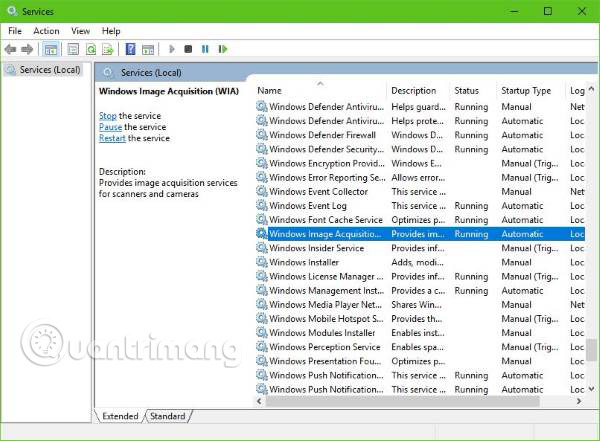Click the vertical scrollbar up arrow
The height and width of the screenshot is (441, 600).
(x=591, y=89)
